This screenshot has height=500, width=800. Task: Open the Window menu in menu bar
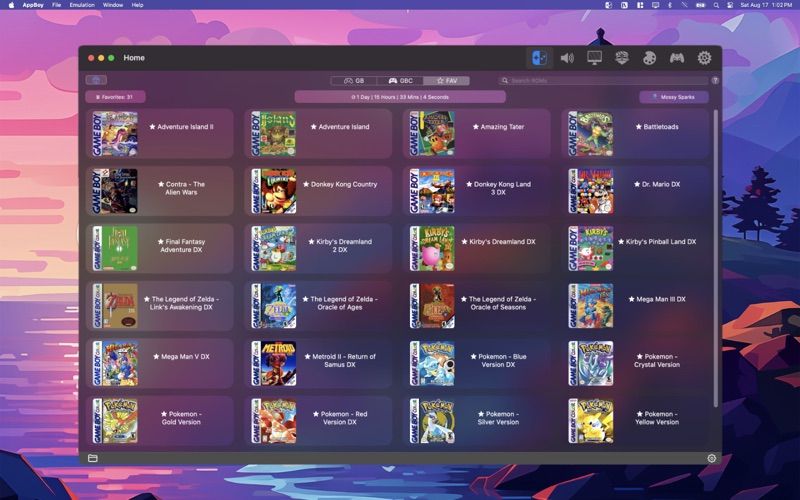113,5
